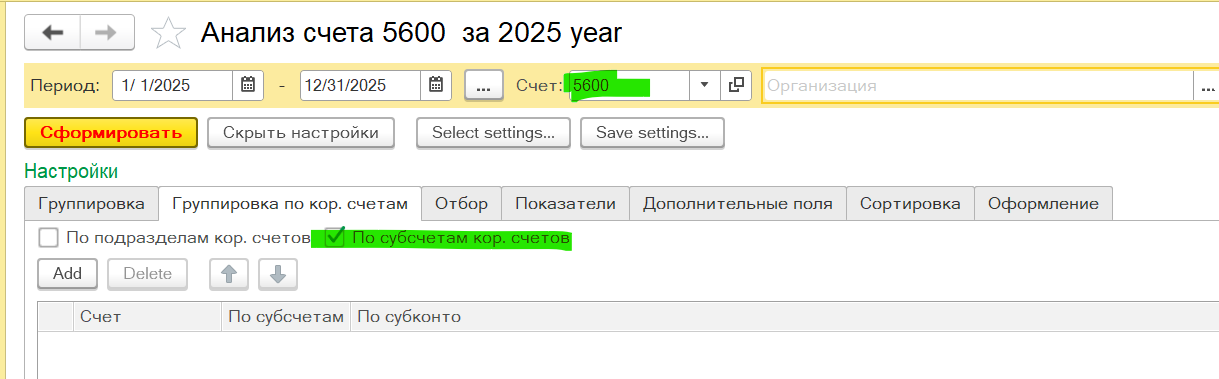This screenshot has height=379, width=1219.
Task: Click Save settings... button
Action: tap(652, 132)
